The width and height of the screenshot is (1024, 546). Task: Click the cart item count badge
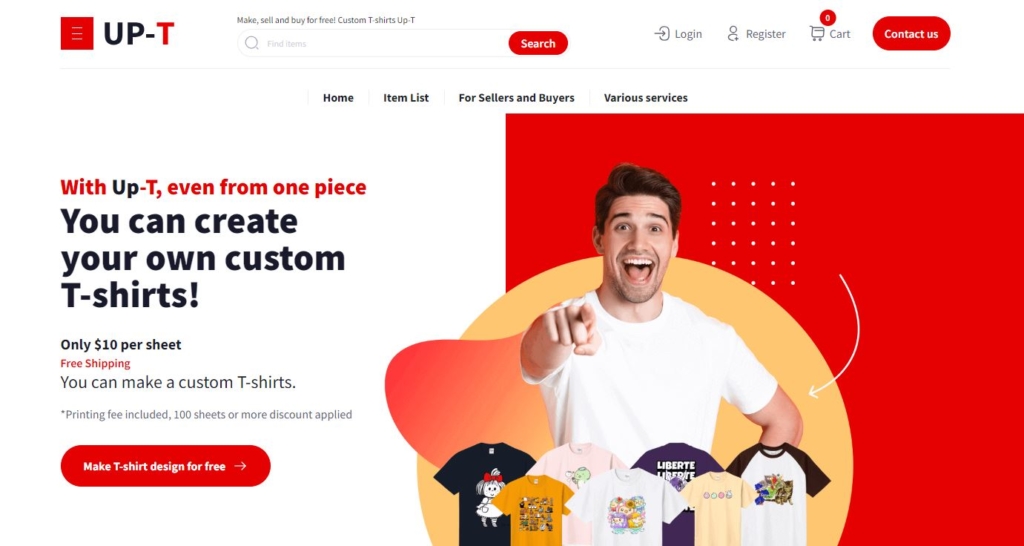[x=827, y=18]
